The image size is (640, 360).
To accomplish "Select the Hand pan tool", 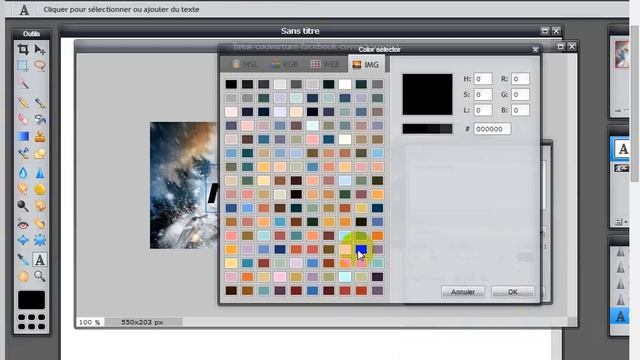I will click(23, 276).
